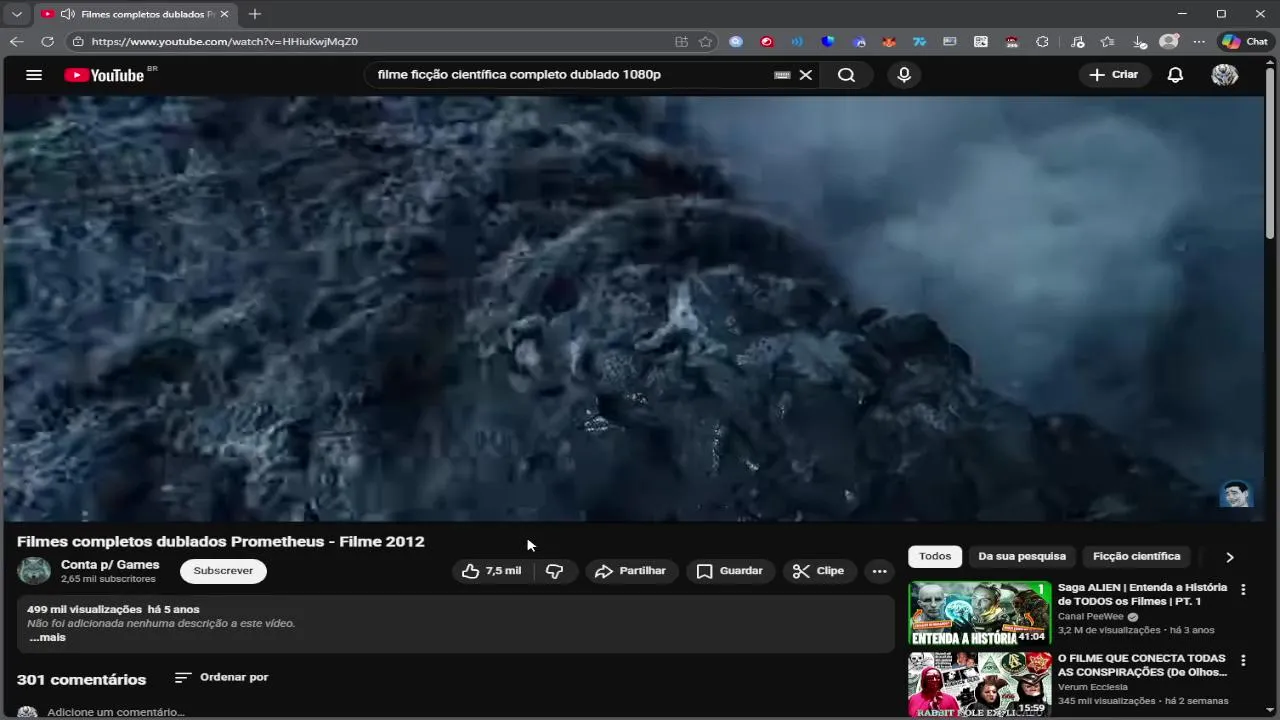Open a new browser tab
This screenshot has height=720, width=1280.
[255, 14]
